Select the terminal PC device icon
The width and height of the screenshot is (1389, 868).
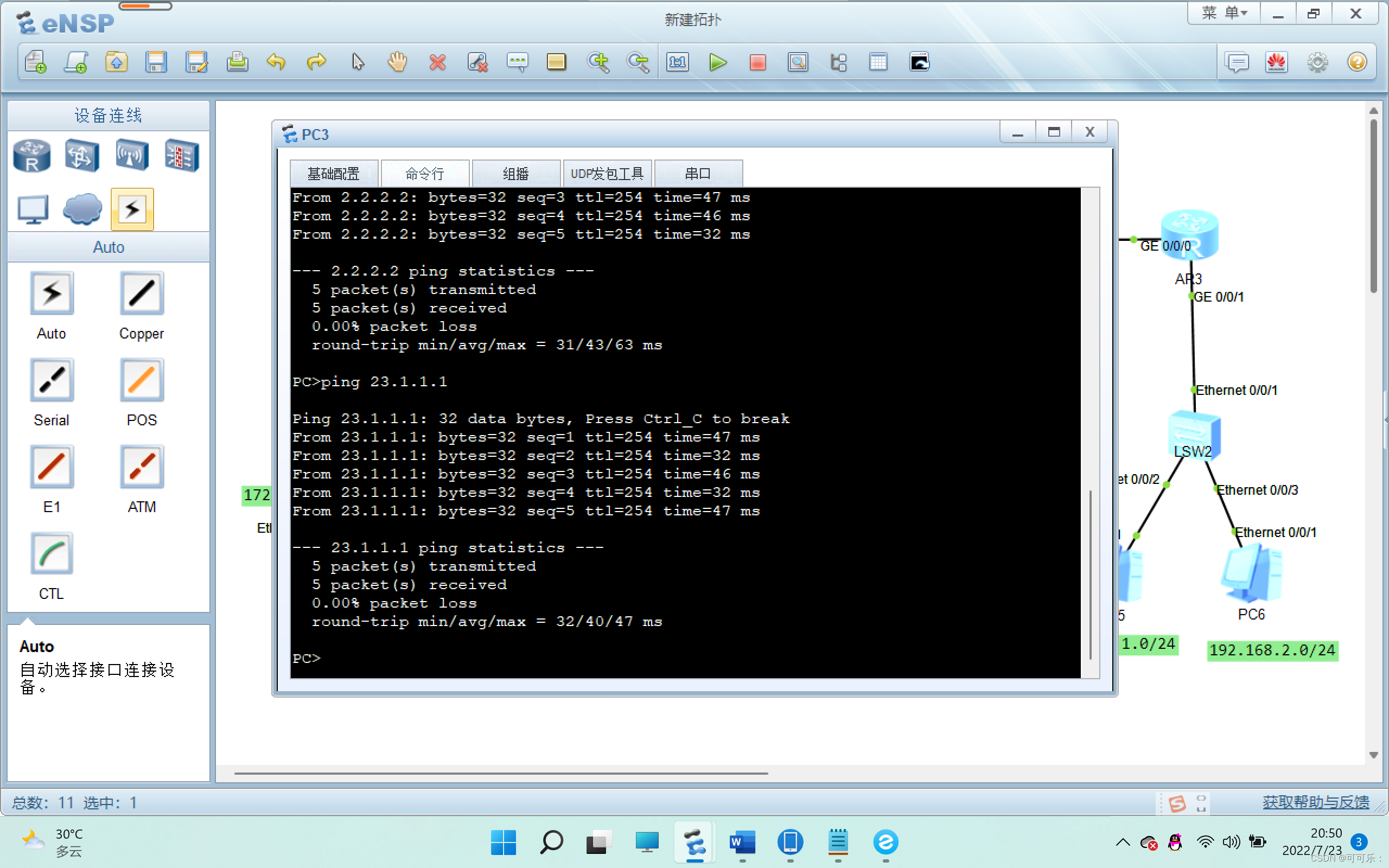pos(31,209)
